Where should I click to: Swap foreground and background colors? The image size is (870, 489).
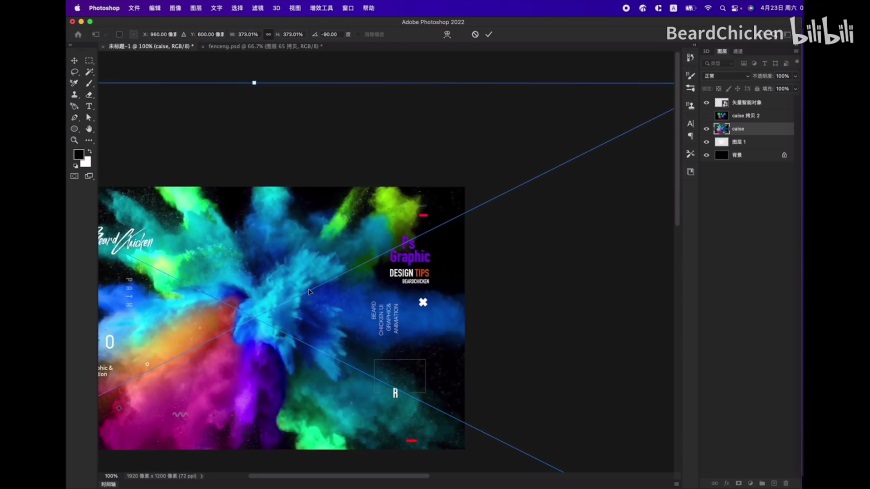pos(89,151)
